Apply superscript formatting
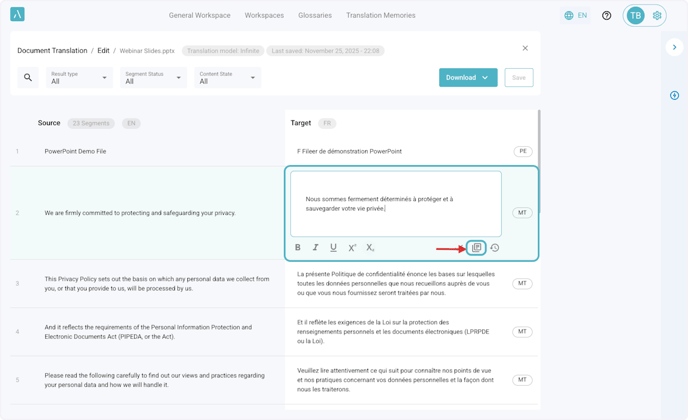688x420 pixels. (352, 248)
